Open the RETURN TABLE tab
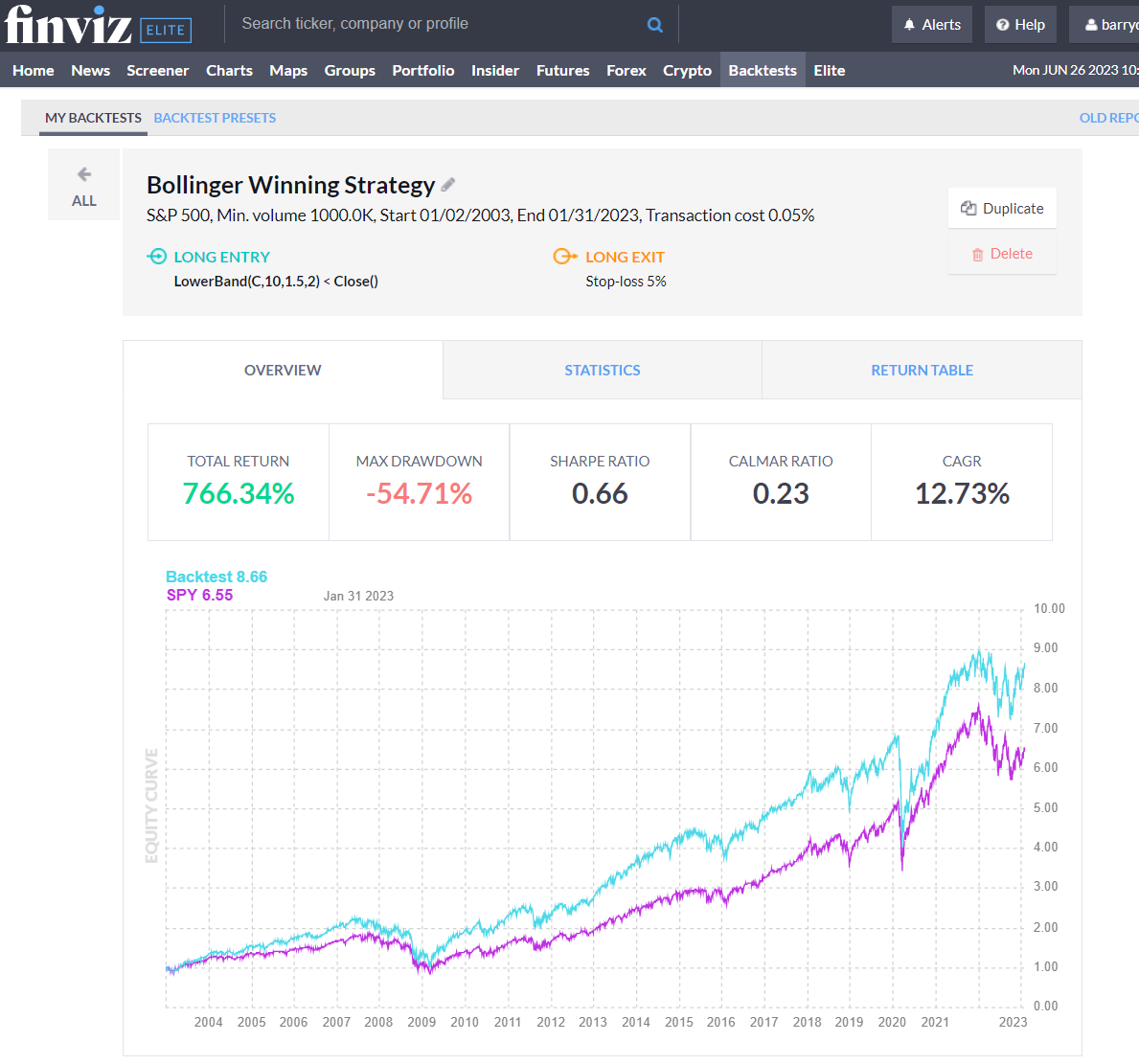This screenshot has width=1139, height=1064. click(x=921, y=370)
